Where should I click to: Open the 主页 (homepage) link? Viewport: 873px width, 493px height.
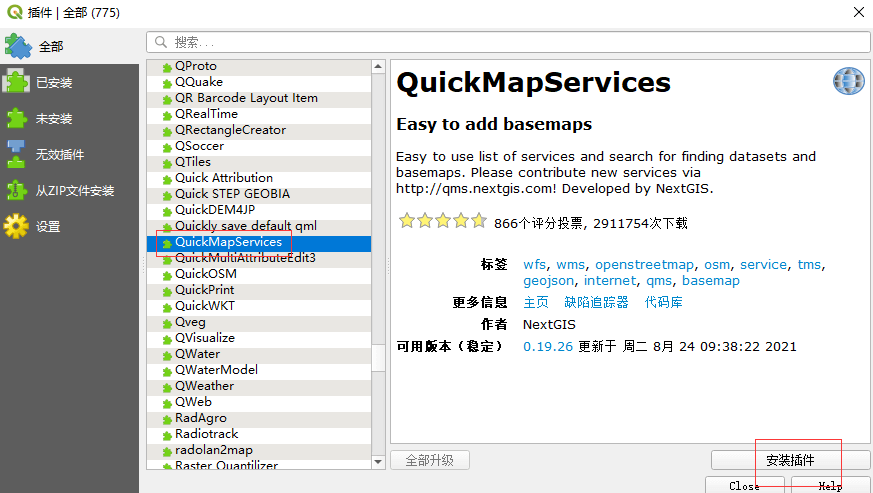tap(536, 302)
